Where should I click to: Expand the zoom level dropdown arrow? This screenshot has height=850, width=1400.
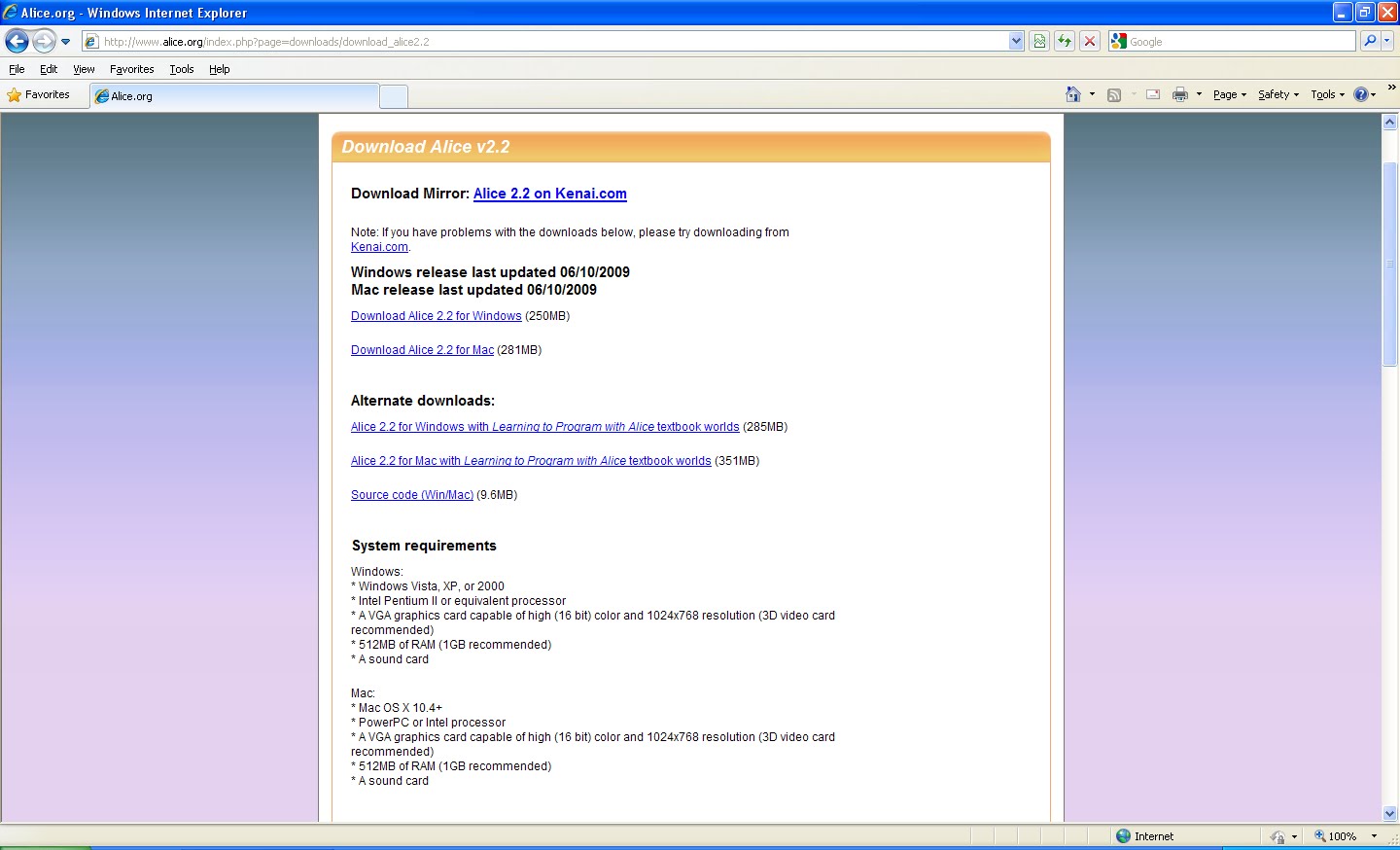point(1374,836)
